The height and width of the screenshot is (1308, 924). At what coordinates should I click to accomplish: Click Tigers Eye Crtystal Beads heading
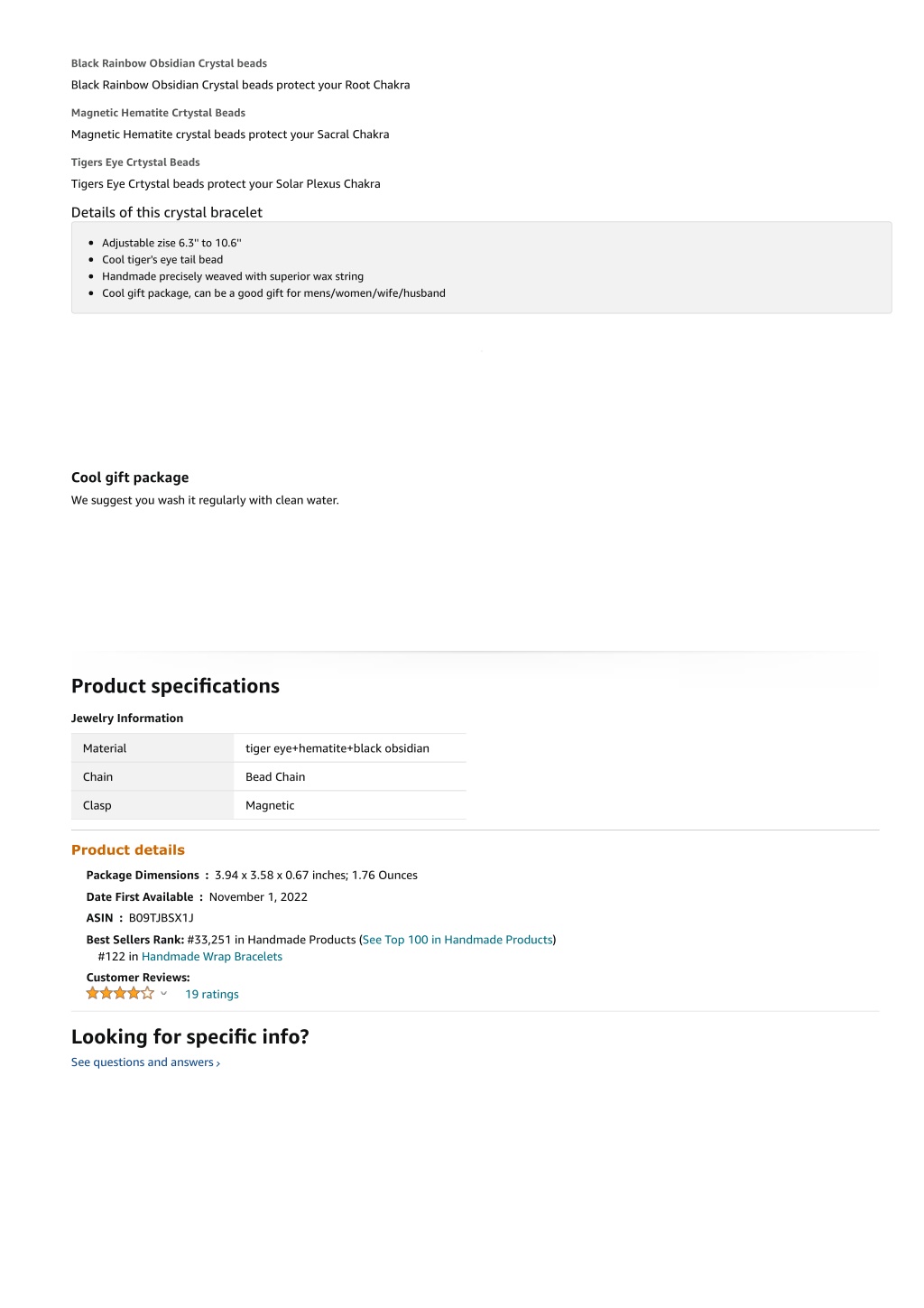tap(135, 162)
